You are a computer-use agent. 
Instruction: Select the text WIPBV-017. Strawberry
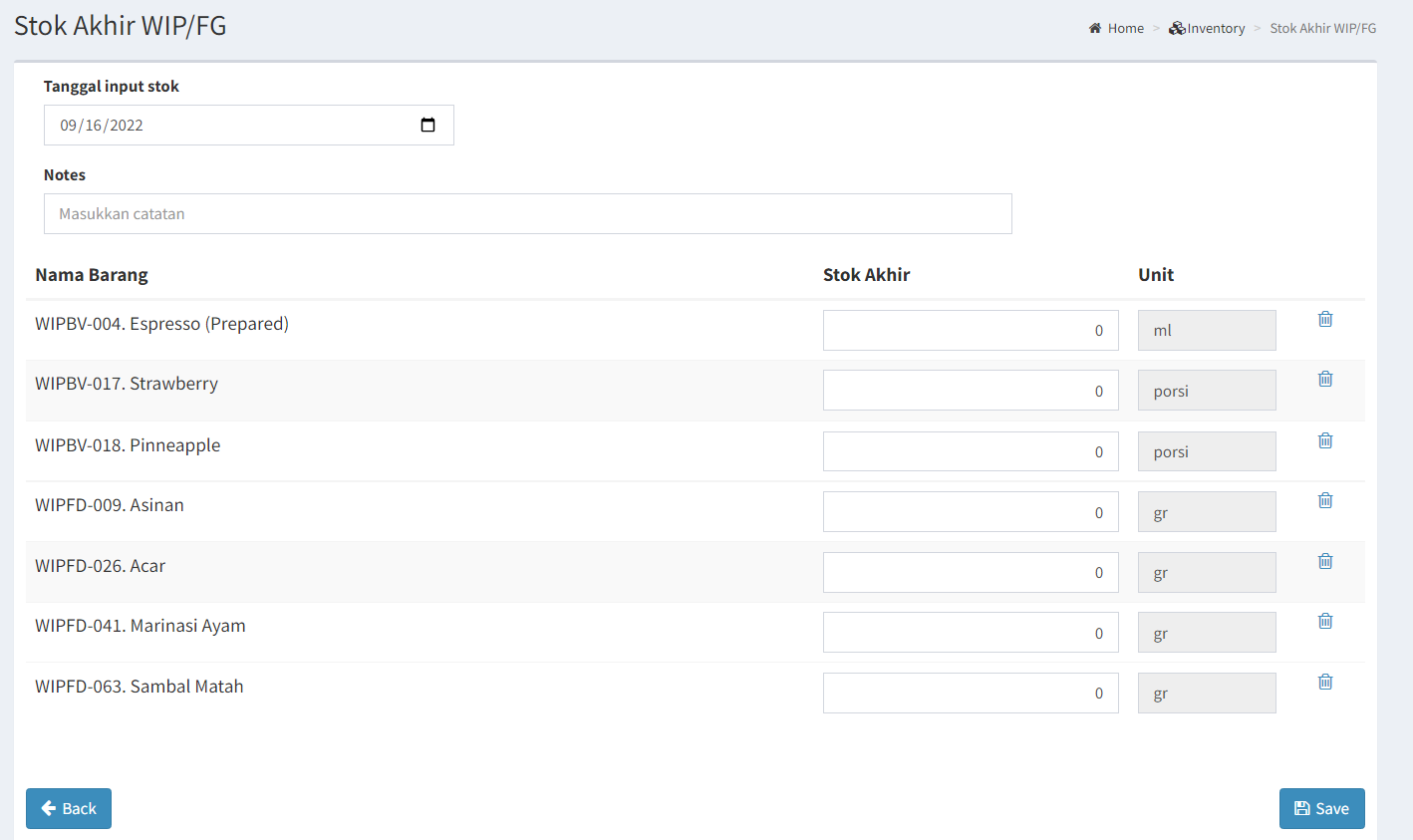127,384
